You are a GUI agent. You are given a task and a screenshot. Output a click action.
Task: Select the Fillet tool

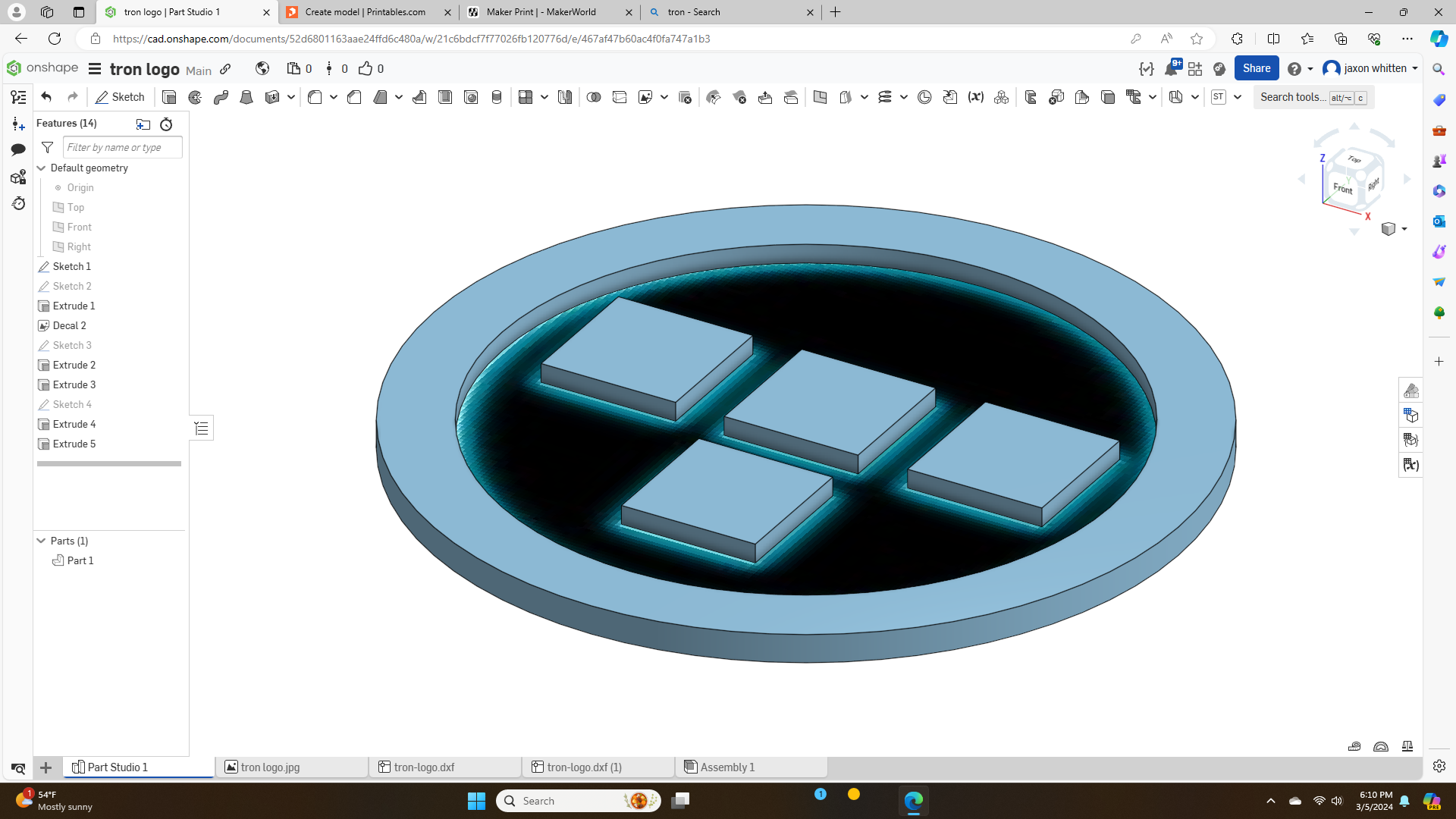(x=315, y=97)
